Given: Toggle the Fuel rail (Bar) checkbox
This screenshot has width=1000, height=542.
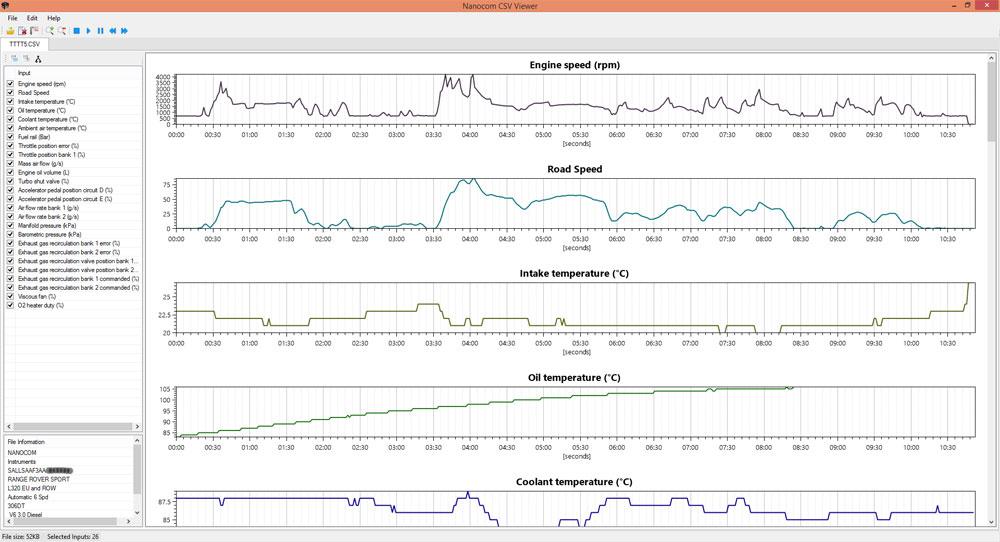Looking at the screenshot, I should (11, 137).
